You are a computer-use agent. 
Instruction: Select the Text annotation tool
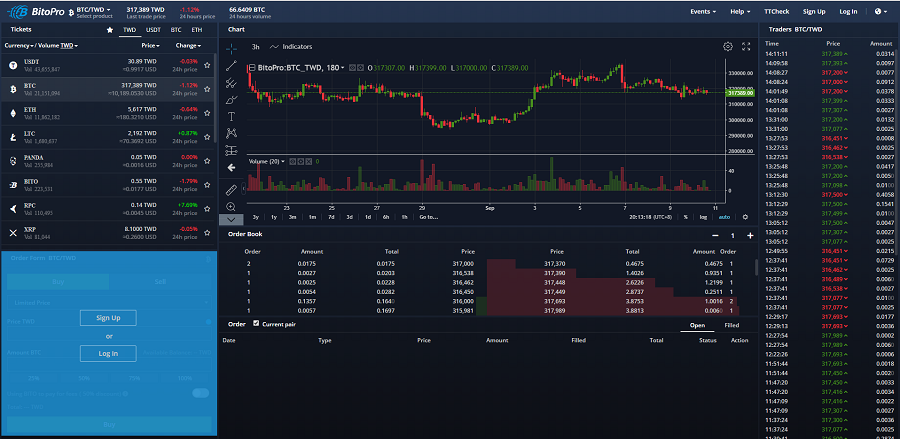point(231,116)
